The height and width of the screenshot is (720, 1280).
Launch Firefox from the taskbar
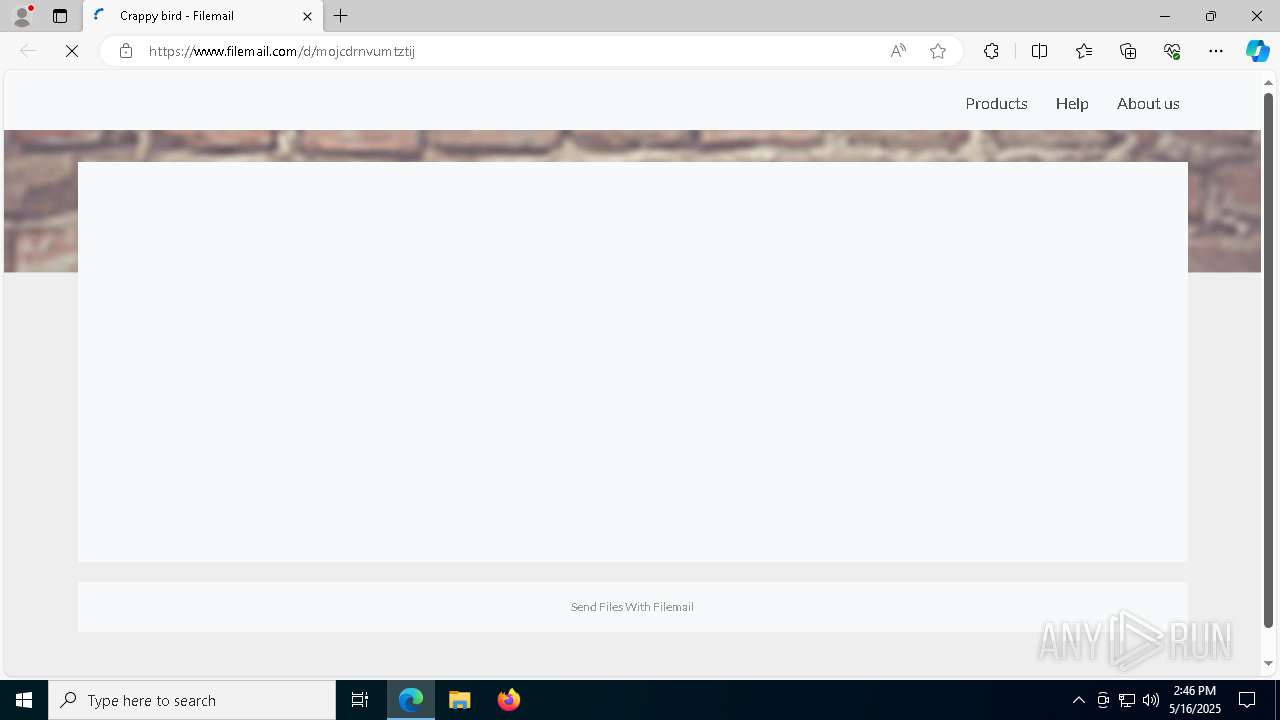click(509, 700)
